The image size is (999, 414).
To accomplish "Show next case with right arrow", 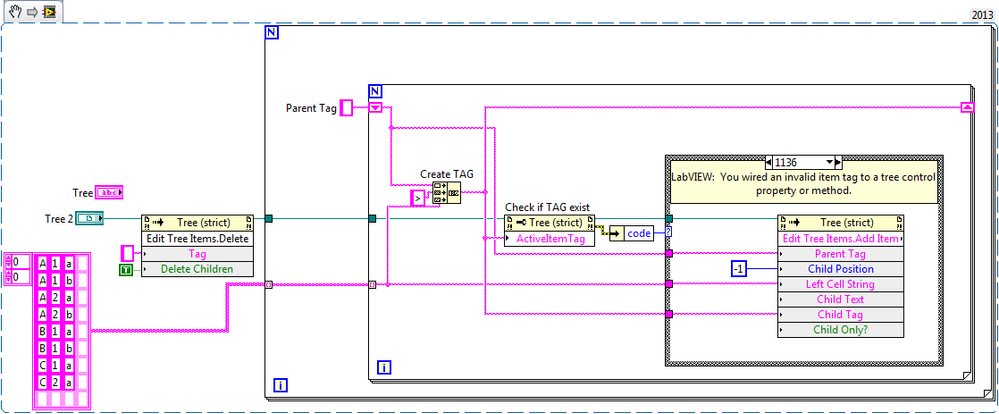I will pos(838,162).
